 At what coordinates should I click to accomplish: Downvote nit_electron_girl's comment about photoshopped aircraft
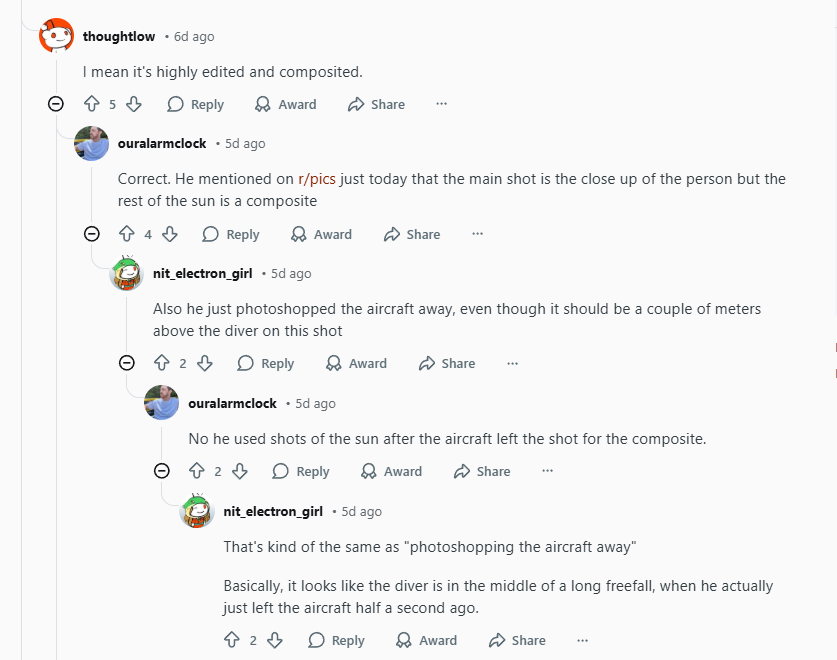tap(205, 364)
